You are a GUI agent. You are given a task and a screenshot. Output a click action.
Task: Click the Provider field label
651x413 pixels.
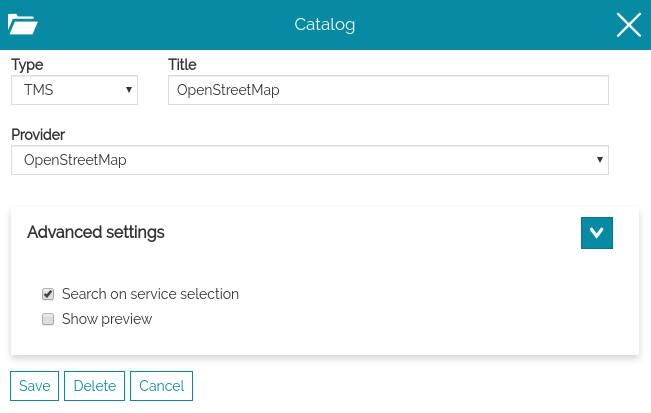point(38,134)
